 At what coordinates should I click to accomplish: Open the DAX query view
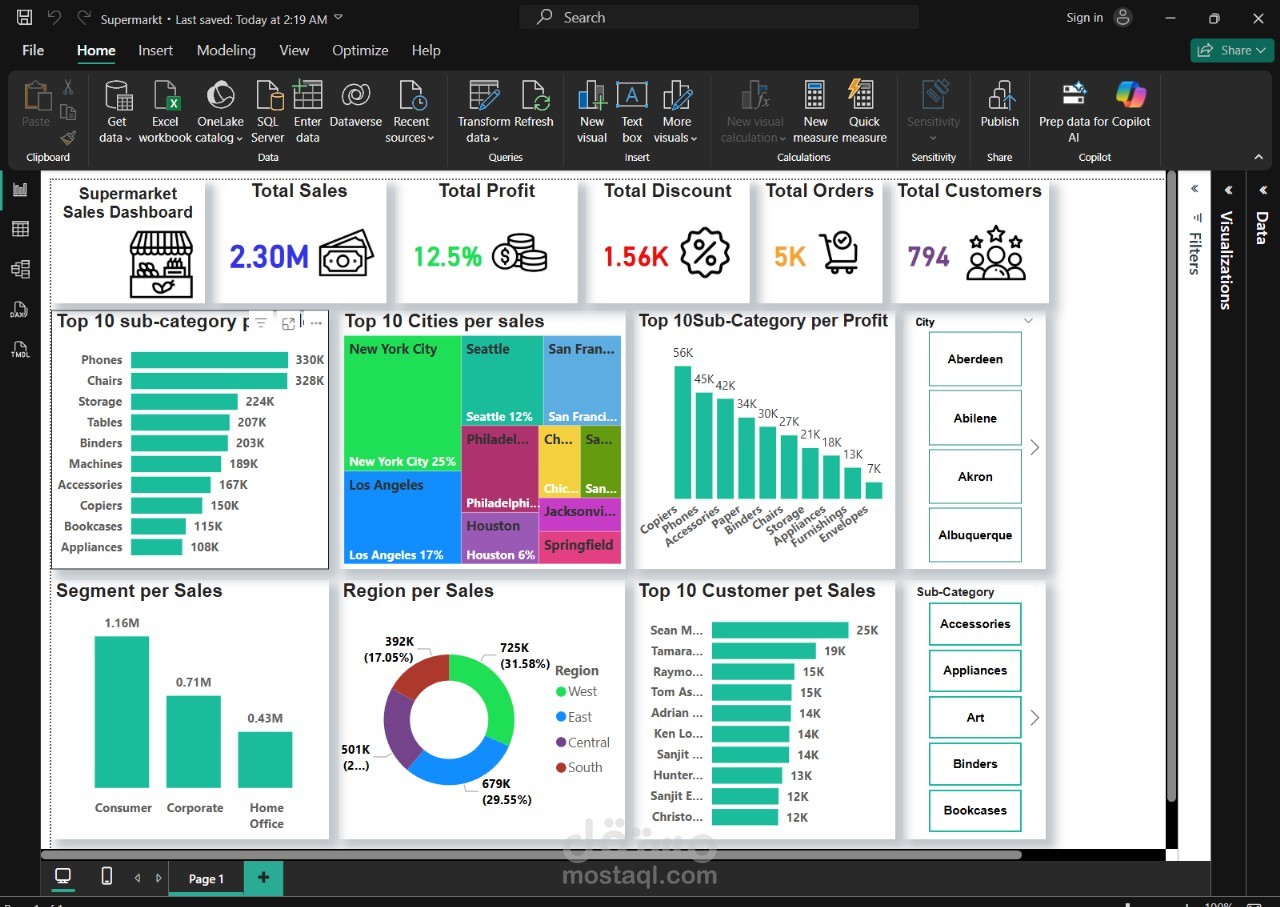point(19,310)
